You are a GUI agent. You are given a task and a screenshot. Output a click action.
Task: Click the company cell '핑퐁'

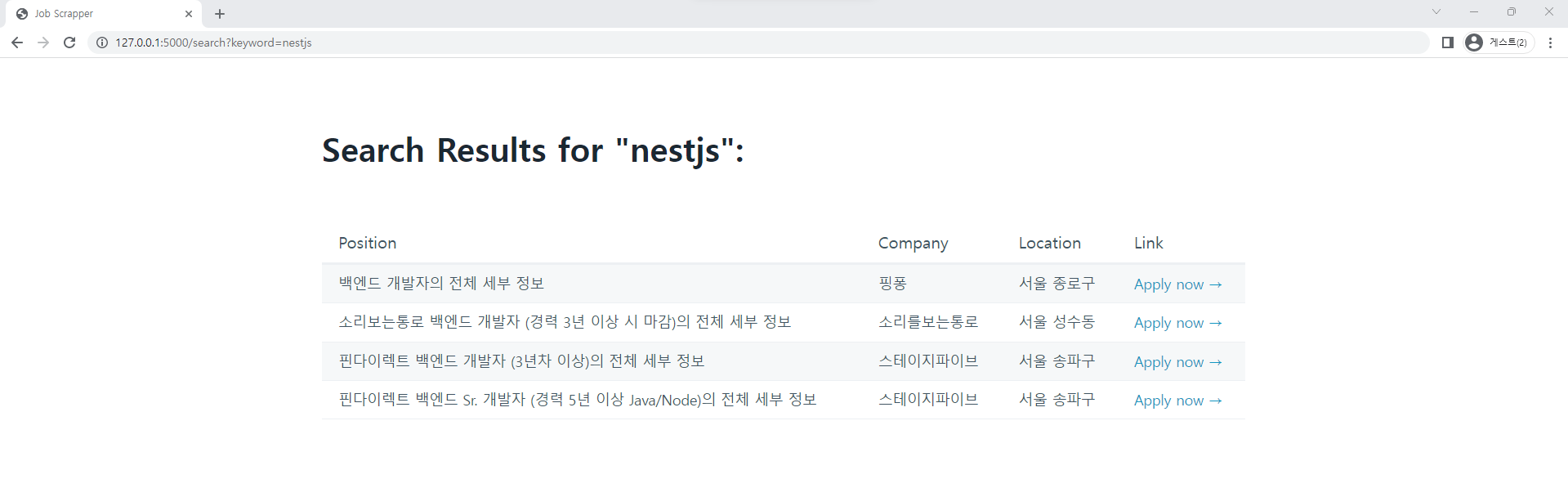892,283
